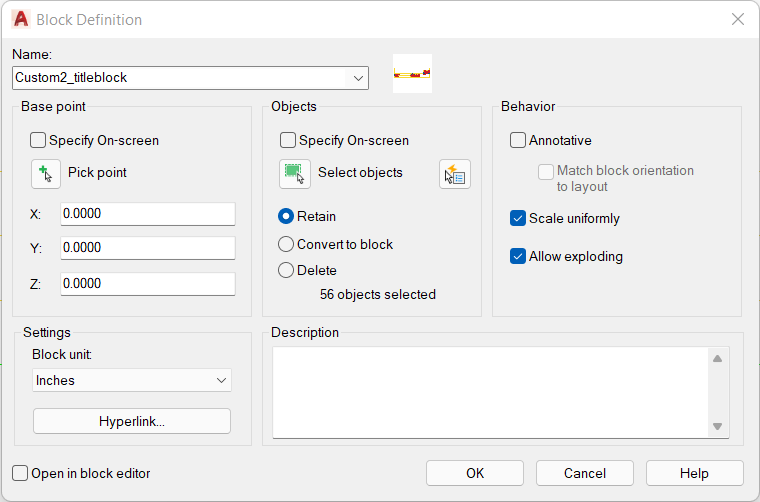This screenshot has height=502, width=760.
Task: Enable Specify On-screen under Objects
Action: [288, 141]
